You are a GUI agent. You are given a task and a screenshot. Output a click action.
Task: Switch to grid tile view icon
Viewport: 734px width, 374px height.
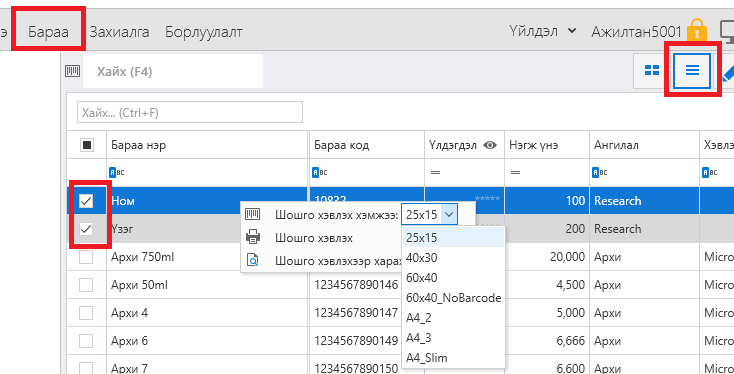(652, 70)
